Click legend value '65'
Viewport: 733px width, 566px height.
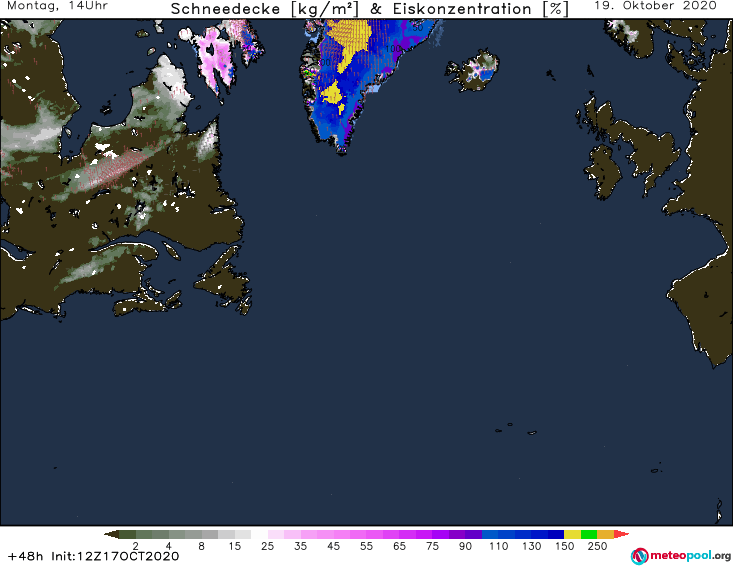click(x=400, y=546)
